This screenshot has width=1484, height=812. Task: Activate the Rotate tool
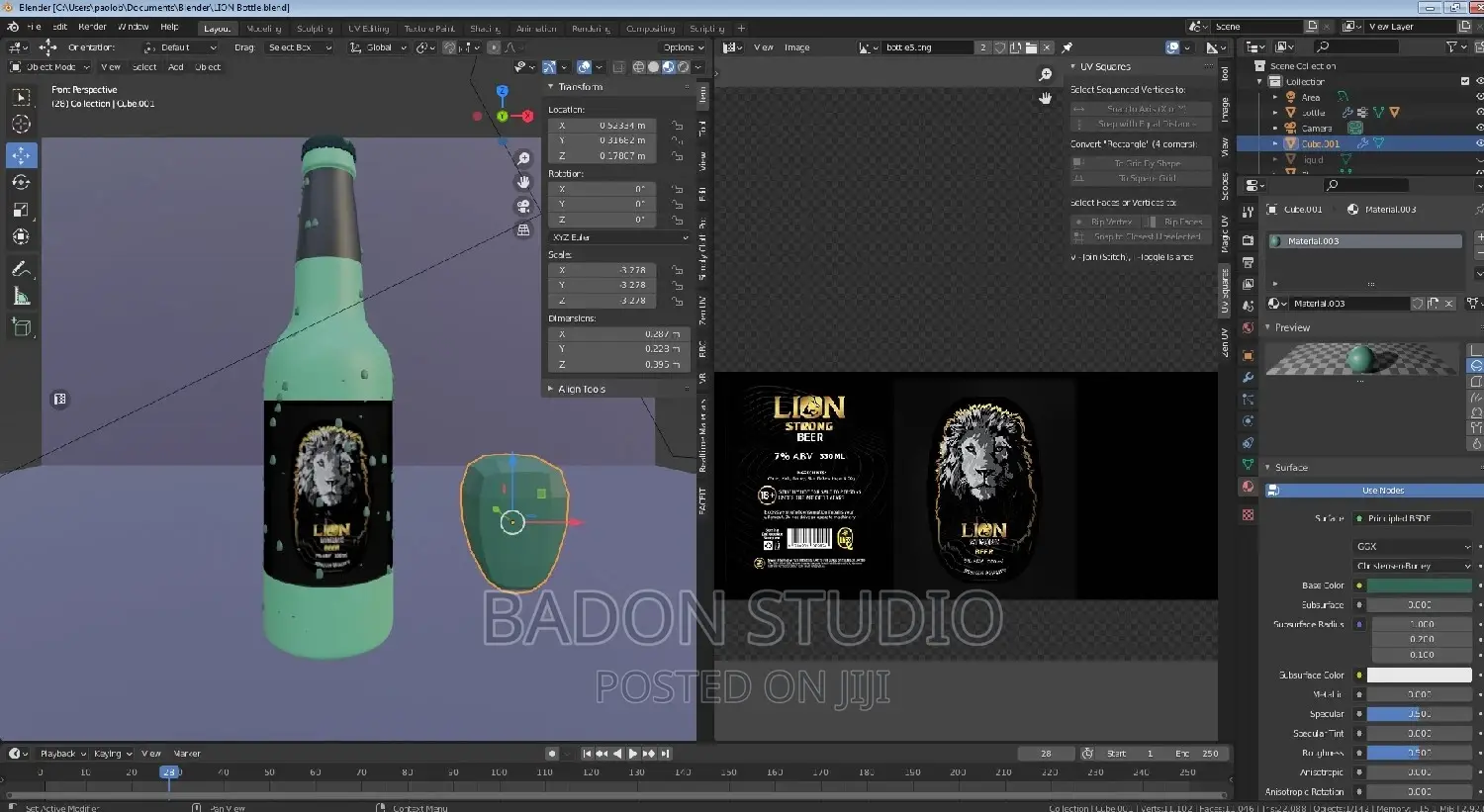[x=21, y=182]
